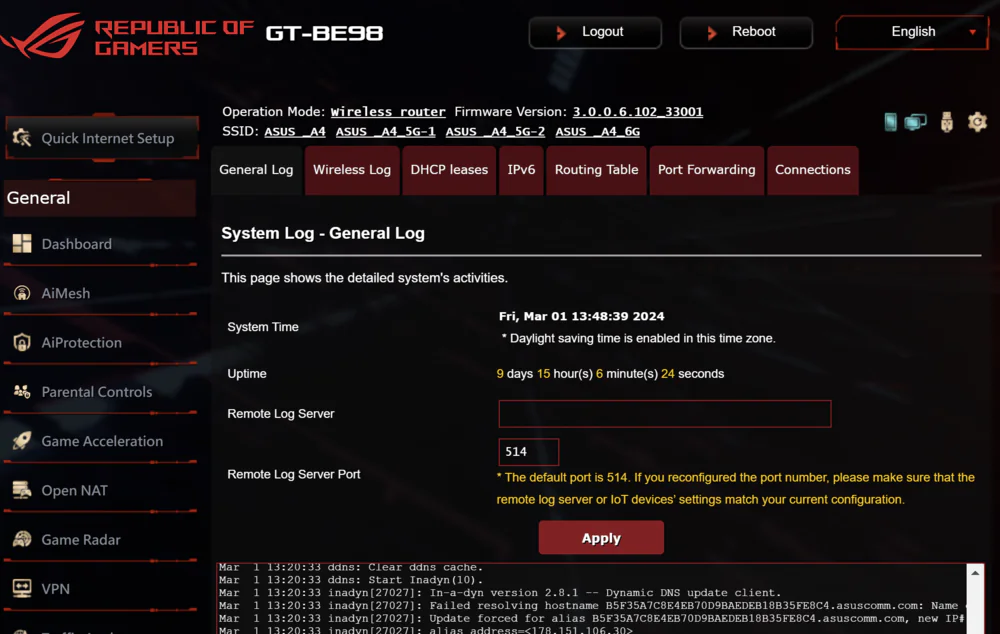The image size is (1000, 634).
Task: Open the Routing Table tab
Action: pos(596,170)
